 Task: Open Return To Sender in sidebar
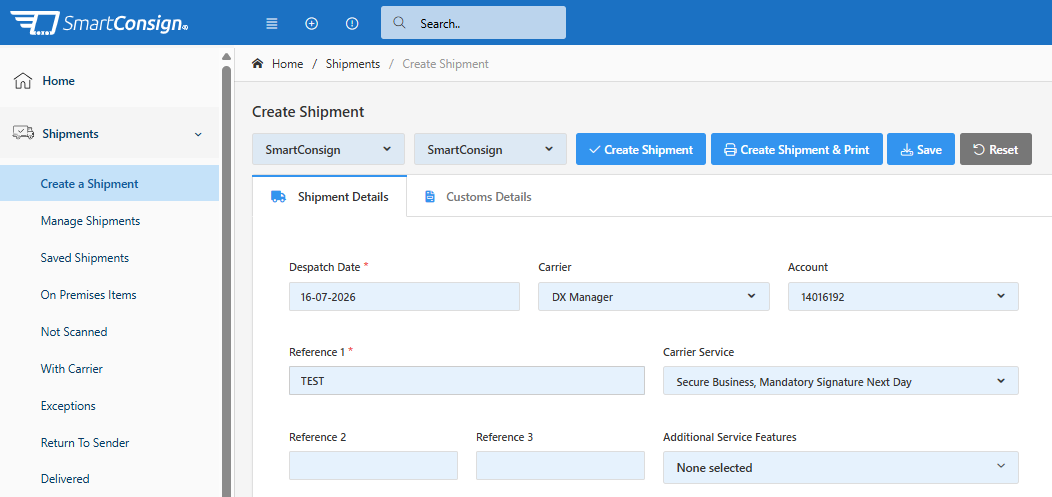click(85, 443)
